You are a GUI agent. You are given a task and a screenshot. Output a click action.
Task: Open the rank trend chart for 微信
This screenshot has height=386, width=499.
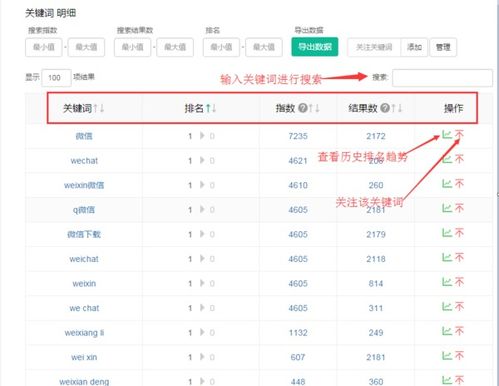tap(447, 135)
